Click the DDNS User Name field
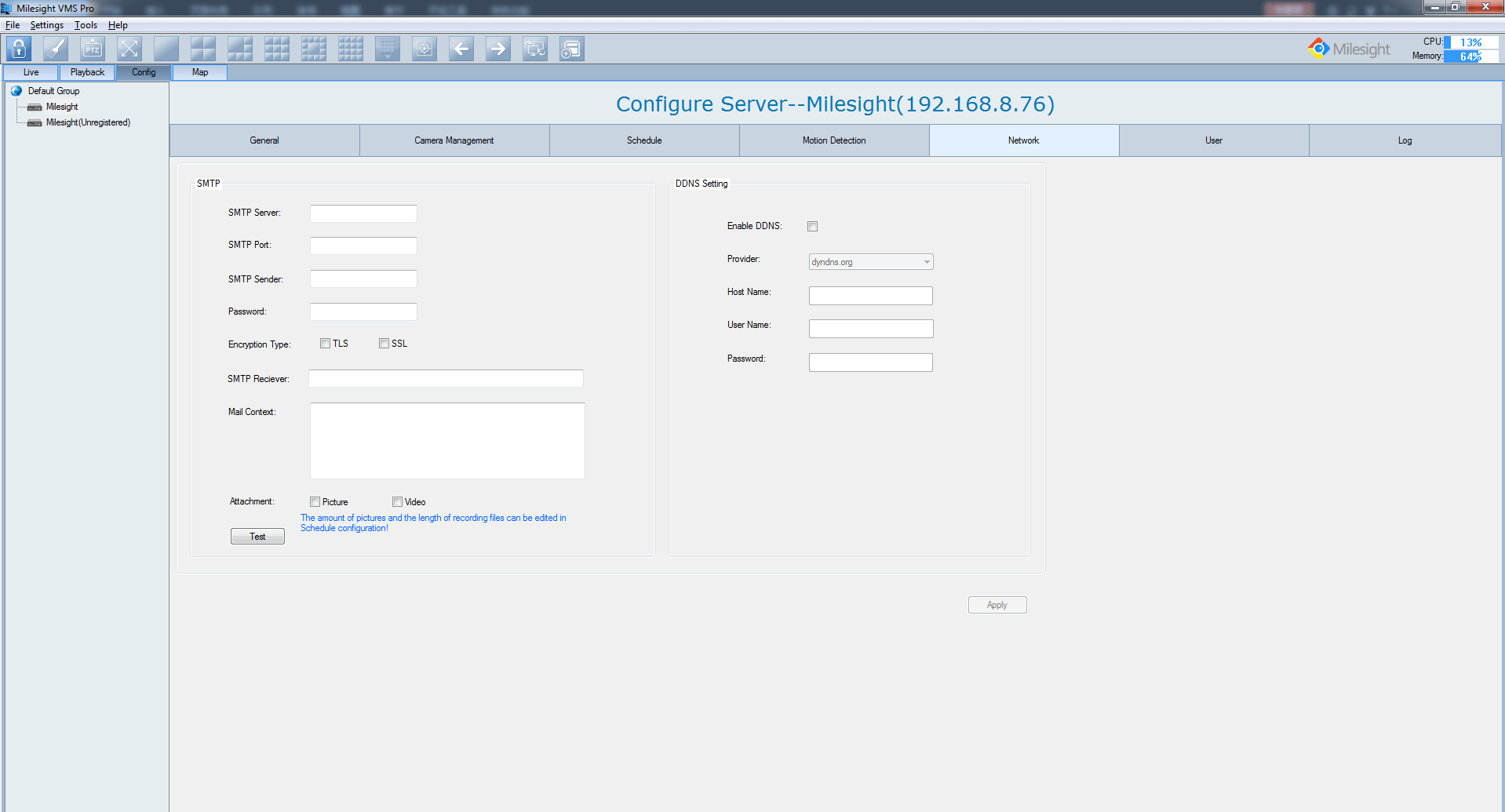Viewport: 1505px width, 812px height. point(871,329)
